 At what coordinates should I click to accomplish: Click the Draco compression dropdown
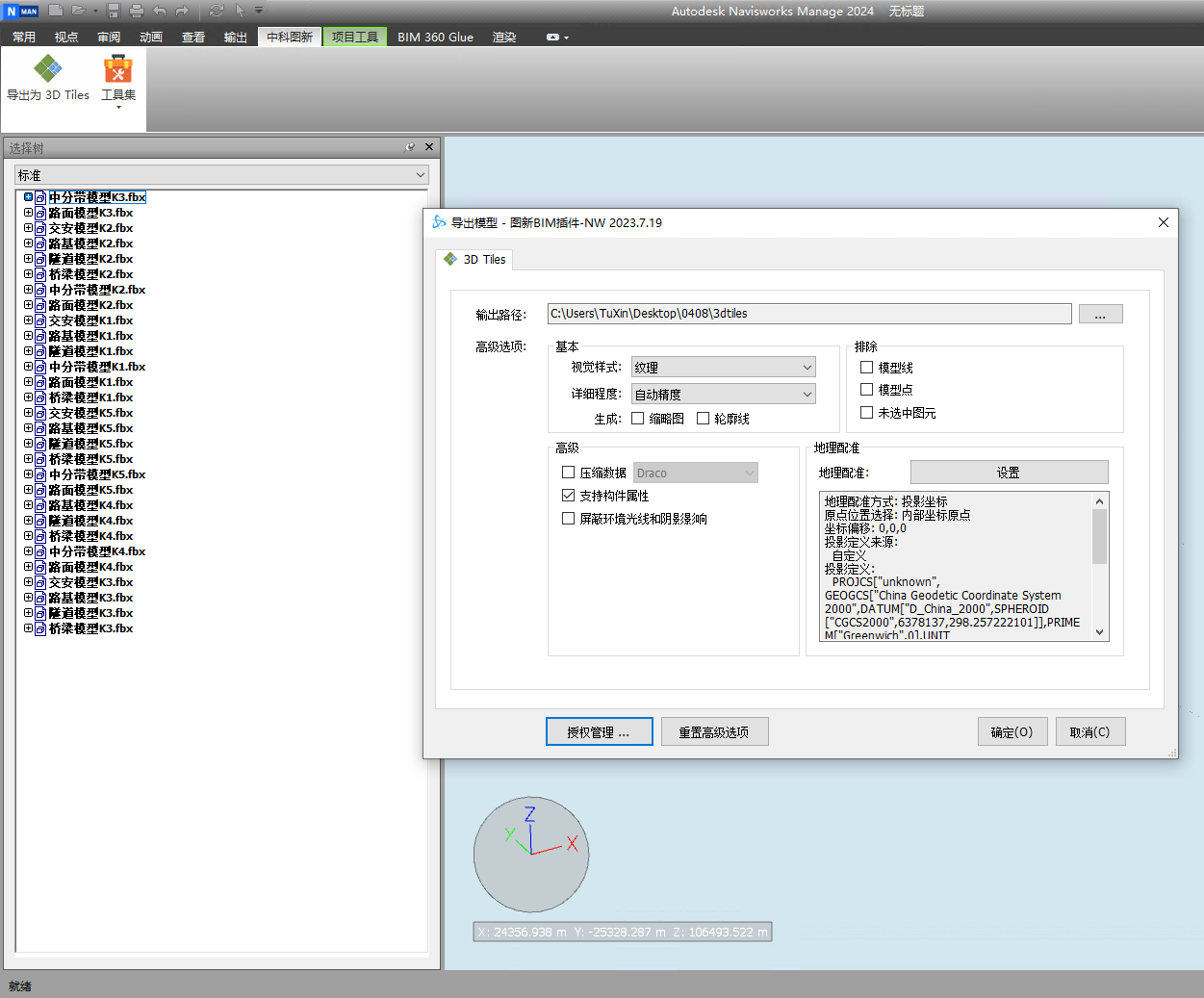pyautogui.click(x=696, y=473)
